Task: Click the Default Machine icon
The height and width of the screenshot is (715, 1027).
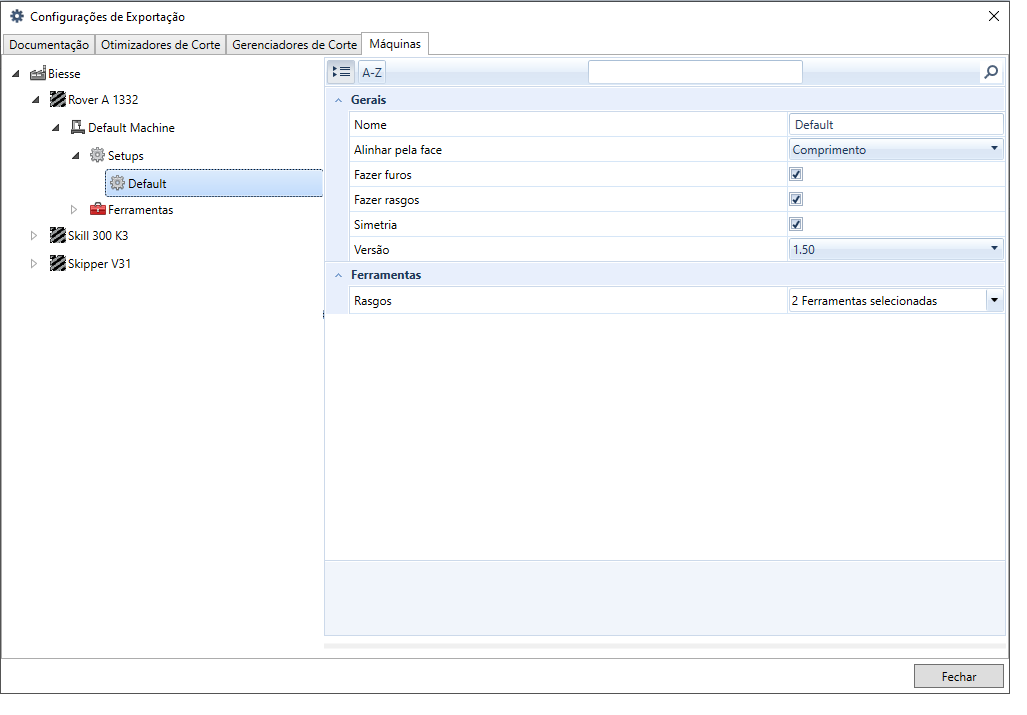Action: point(78,127)
